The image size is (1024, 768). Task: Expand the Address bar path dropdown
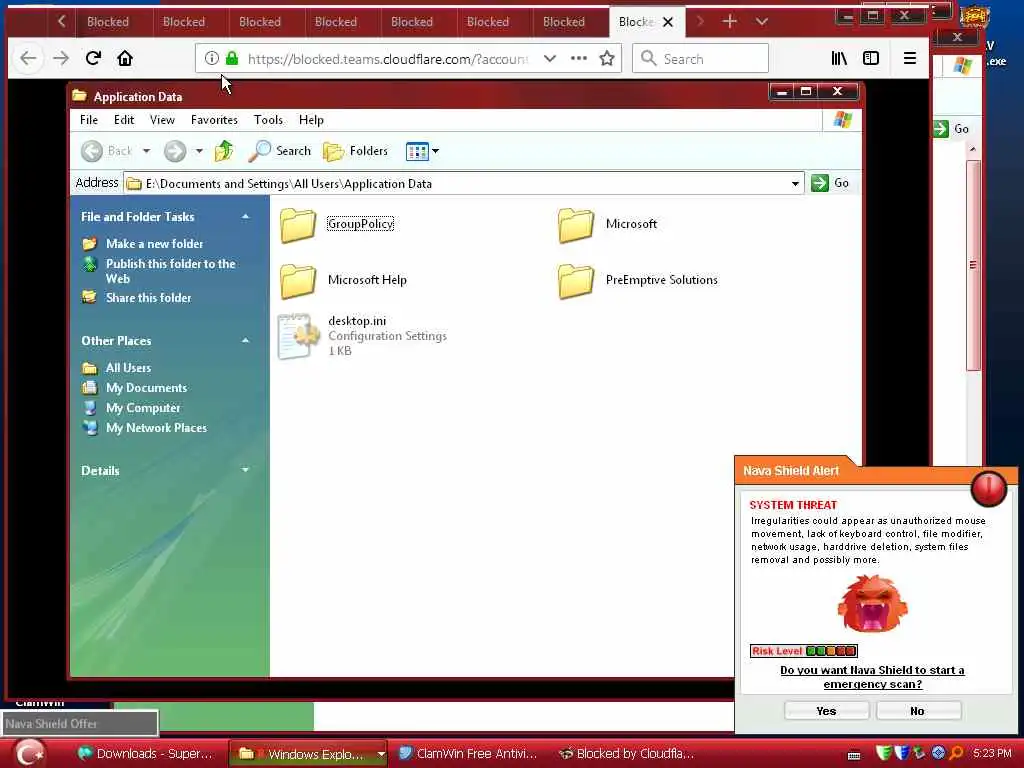click(795, 184)
